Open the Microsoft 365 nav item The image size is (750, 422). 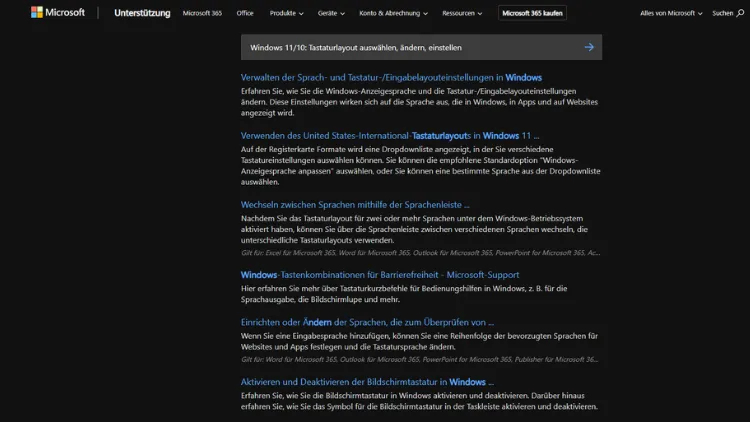pyautogui.click(x=202, y=13)
